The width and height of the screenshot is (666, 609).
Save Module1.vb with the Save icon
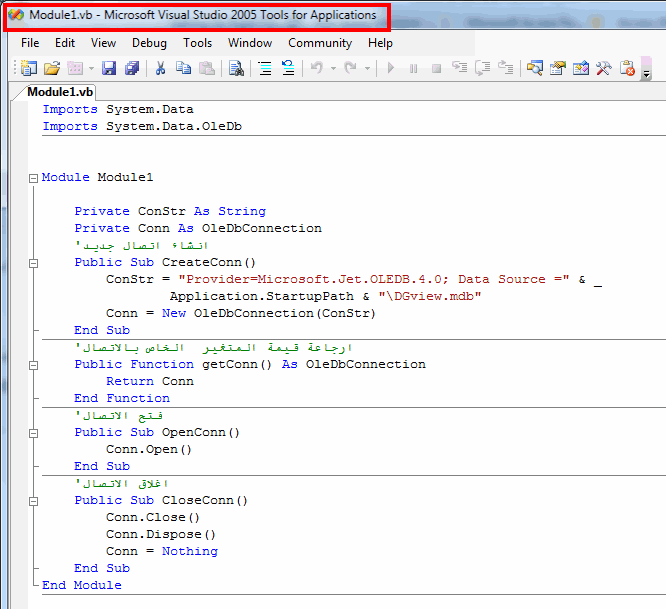tap(109, 68)
